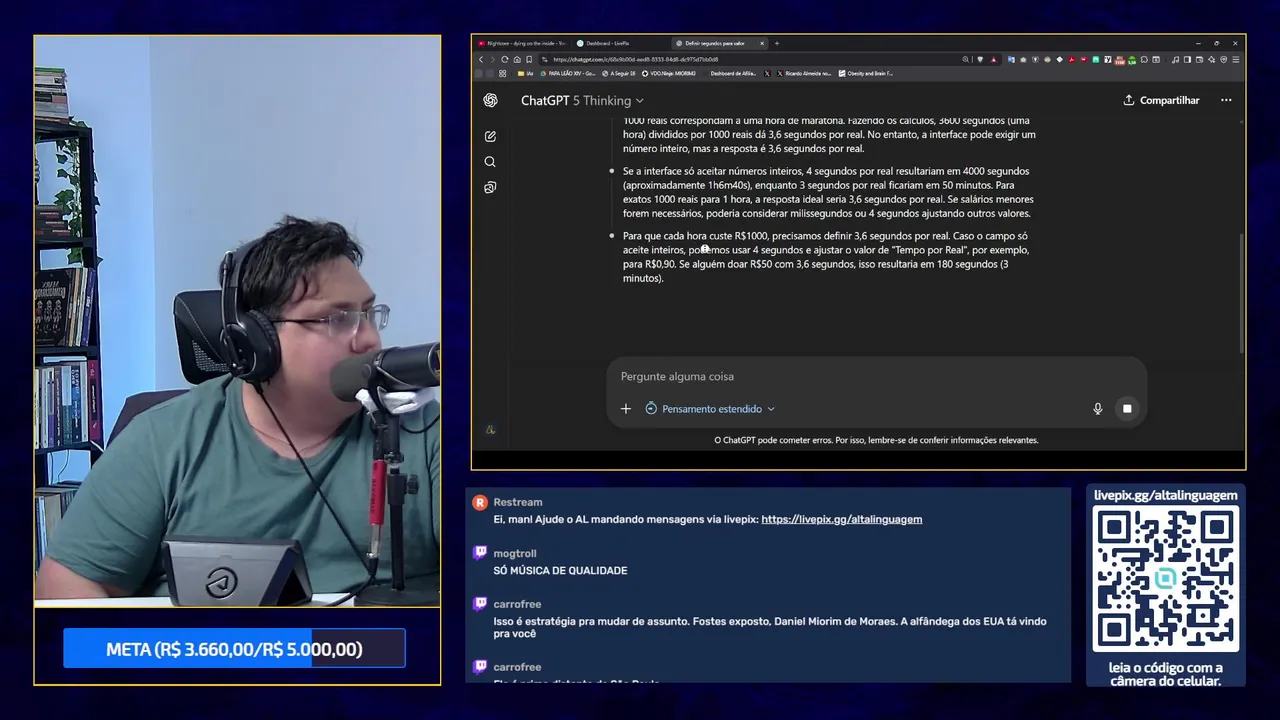Screen dimensions: 1280x720
Task: Click the profile avatar at sidebar bottom
Action: (490, 429)
